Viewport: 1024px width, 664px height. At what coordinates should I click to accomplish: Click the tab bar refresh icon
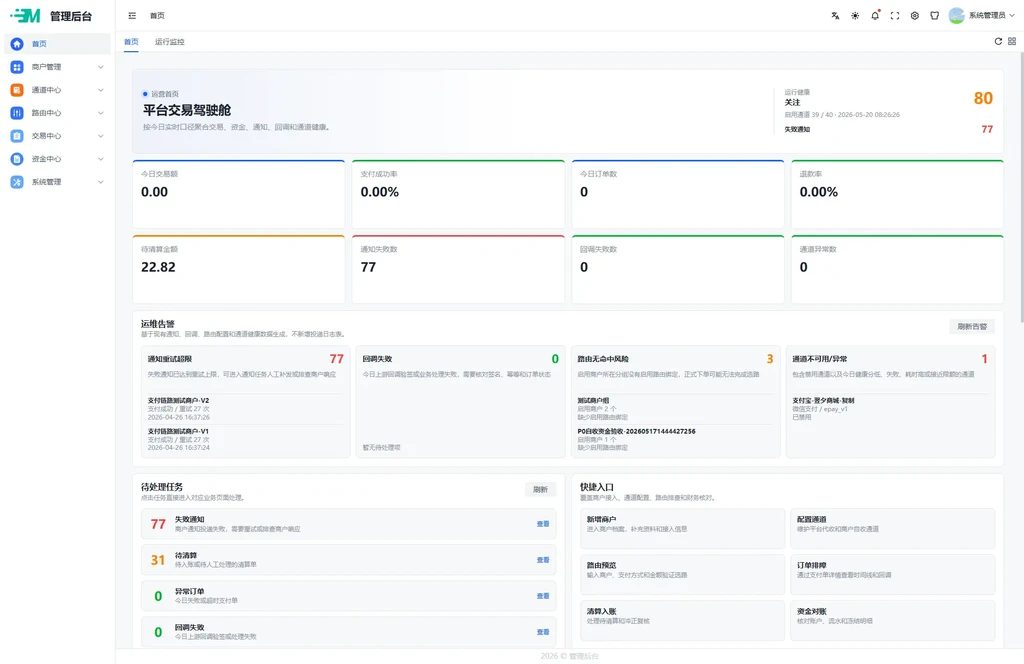[x=998, y=41]
